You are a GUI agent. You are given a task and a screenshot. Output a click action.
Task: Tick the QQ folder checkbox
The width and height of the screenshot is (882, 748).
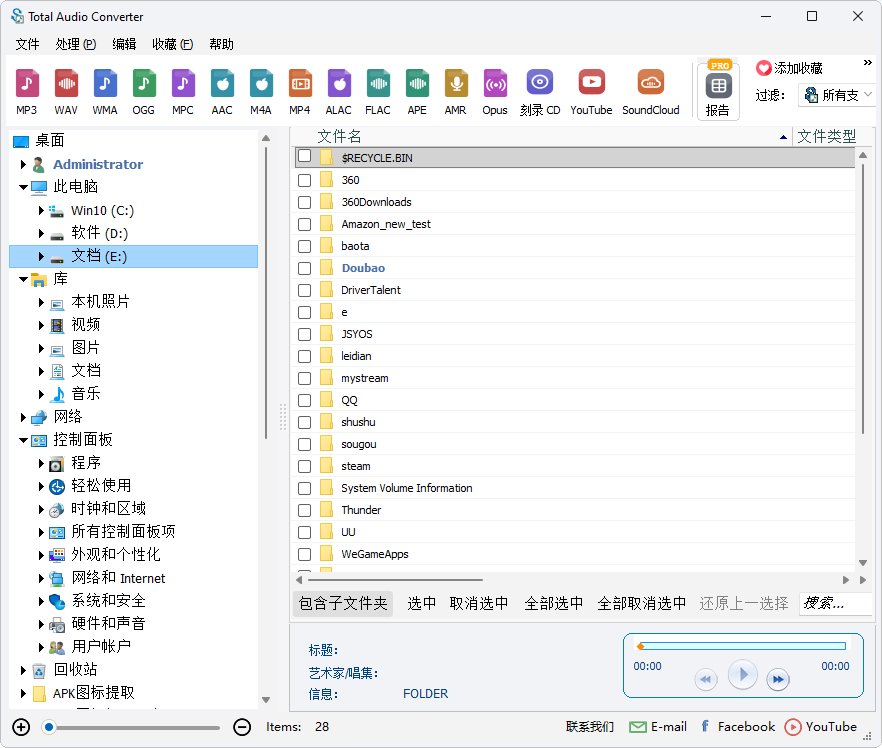click(x=304, y=400)
